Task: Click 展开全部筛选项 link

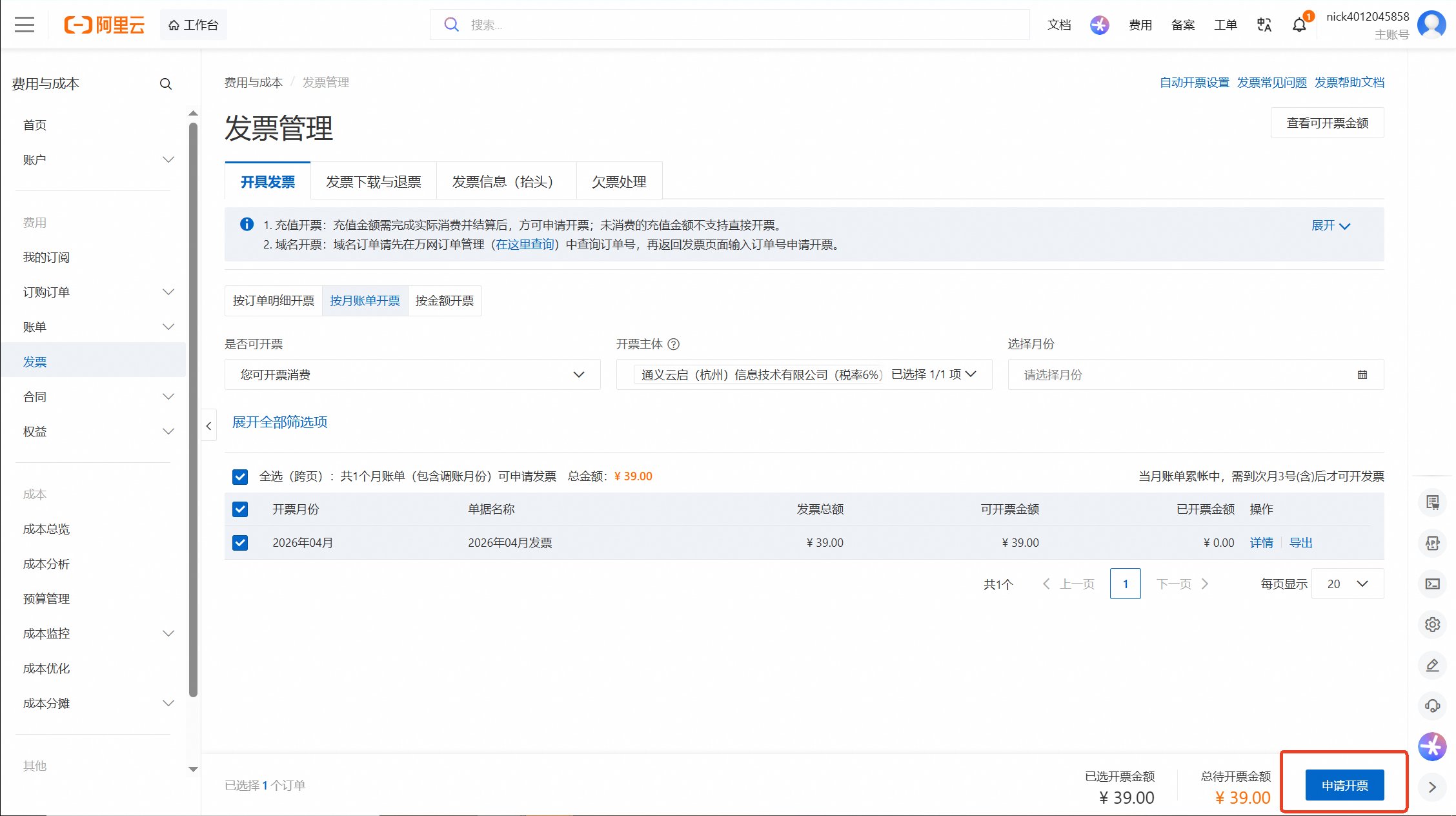Action: [x=279, y=422]
